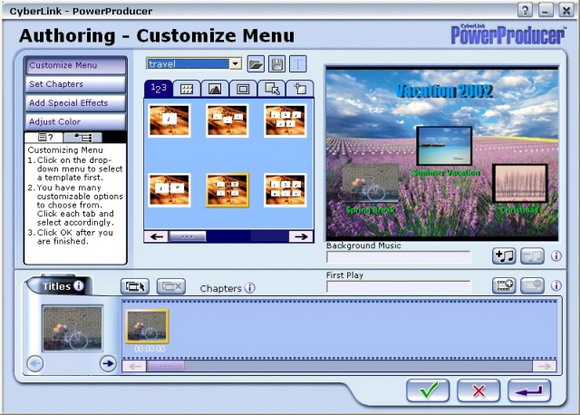Image resolution: width=580 pixels, height=415 pixels.
Task: Click the save template floppy icon
Action: click(277, 64)
